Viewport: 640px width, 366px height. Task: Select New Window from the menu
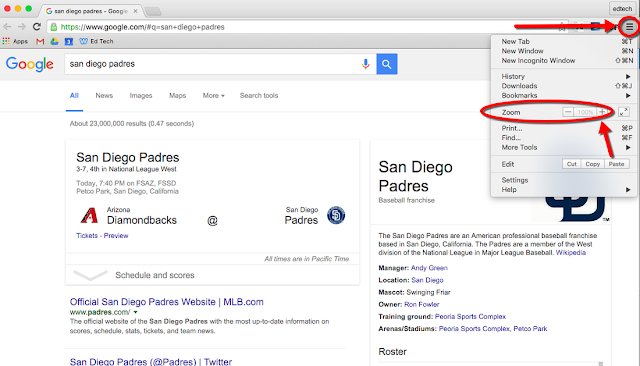(x=565, y=51)
